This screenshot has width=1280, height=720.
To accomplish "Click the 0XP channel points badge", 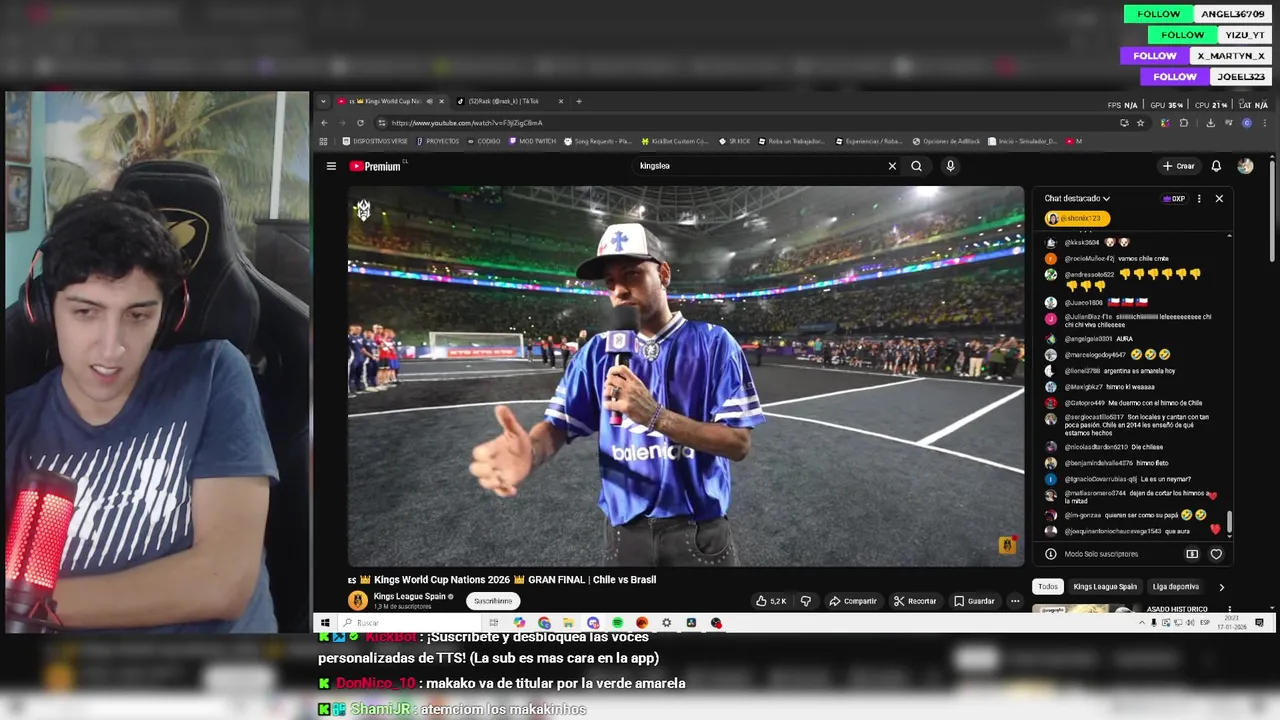I will 1174,198.
